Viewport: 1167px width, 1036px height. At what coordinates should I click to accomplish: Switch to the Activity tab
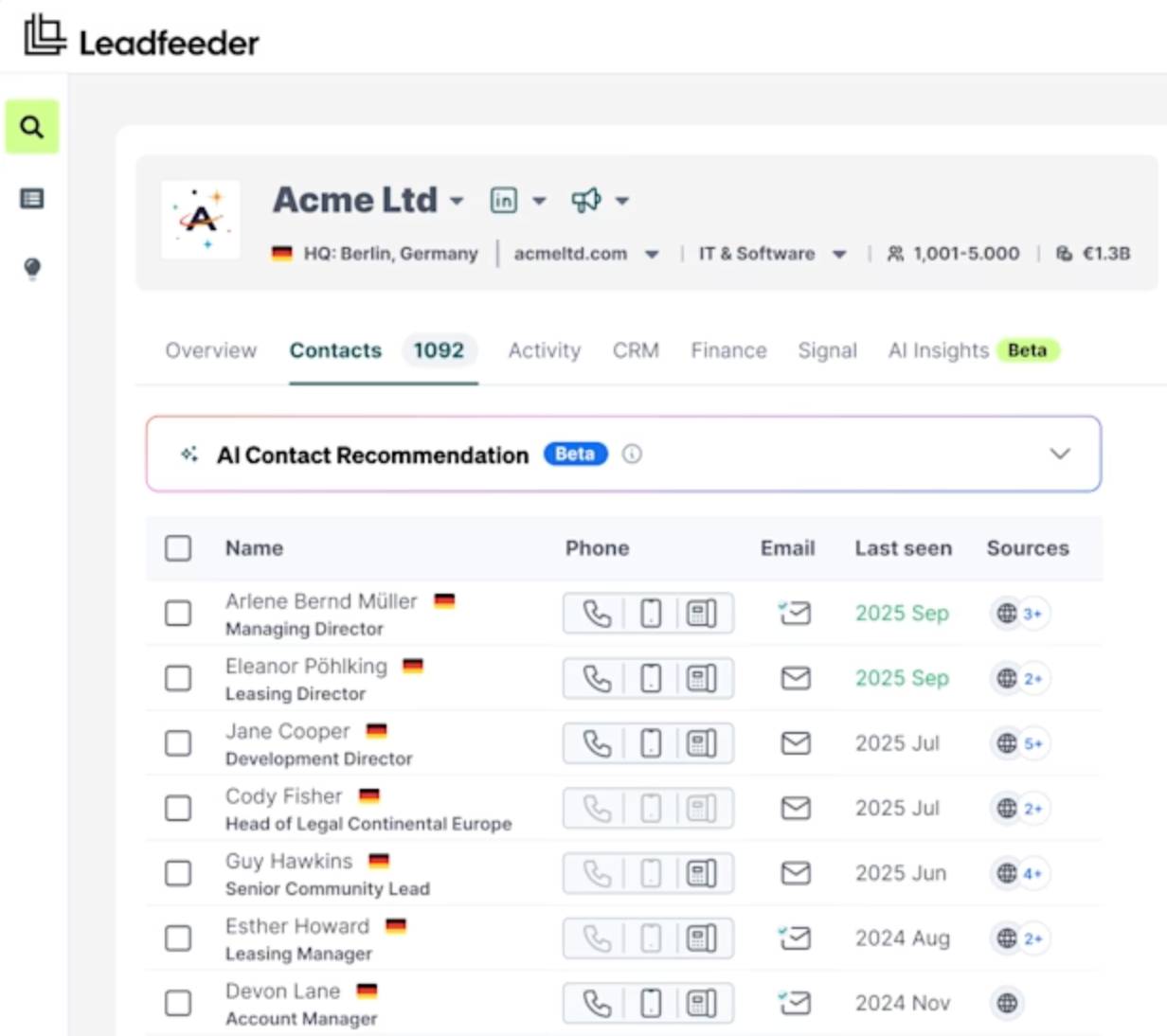click(x=544, y=350)
